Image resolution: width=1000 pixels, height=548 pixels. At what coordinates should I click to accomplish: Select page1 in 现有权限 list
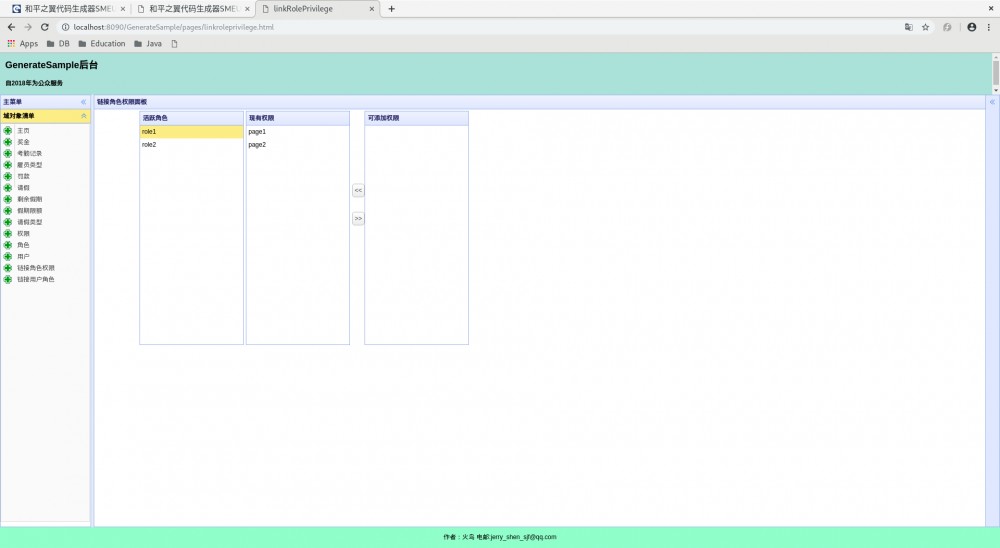(298, 131)
